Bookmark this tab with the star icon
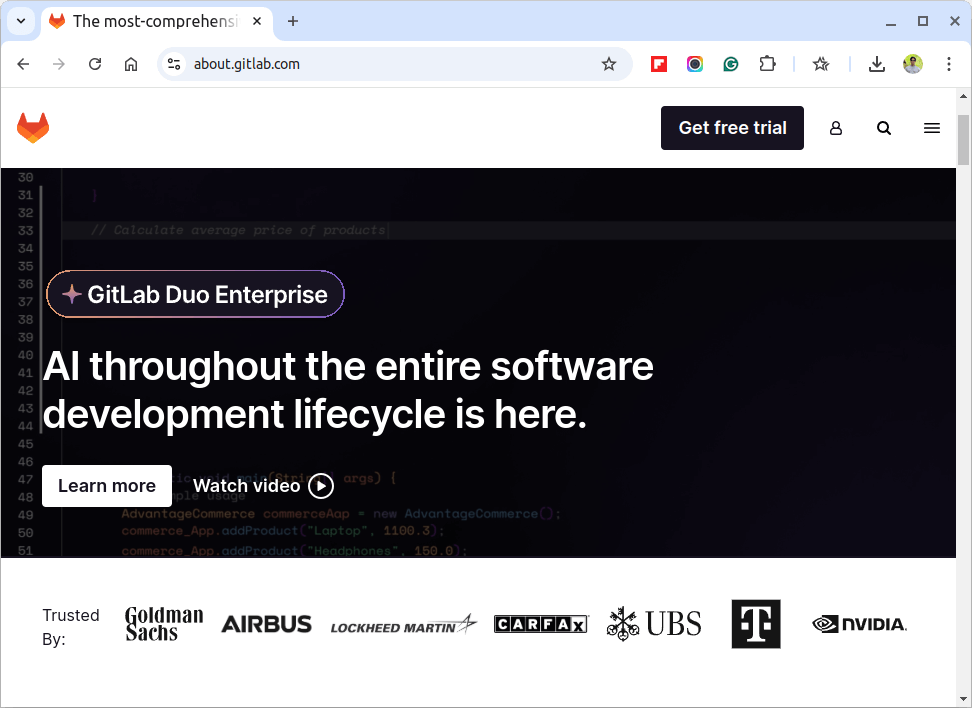This screenshot has height=708, width=972. click(609, 64)
